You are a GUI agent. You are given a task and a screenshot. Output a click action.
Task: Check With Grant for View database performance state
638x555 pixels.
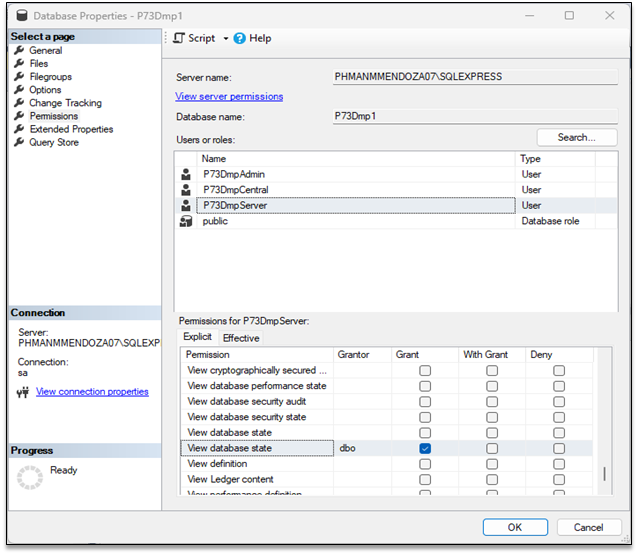click(492, 386)
